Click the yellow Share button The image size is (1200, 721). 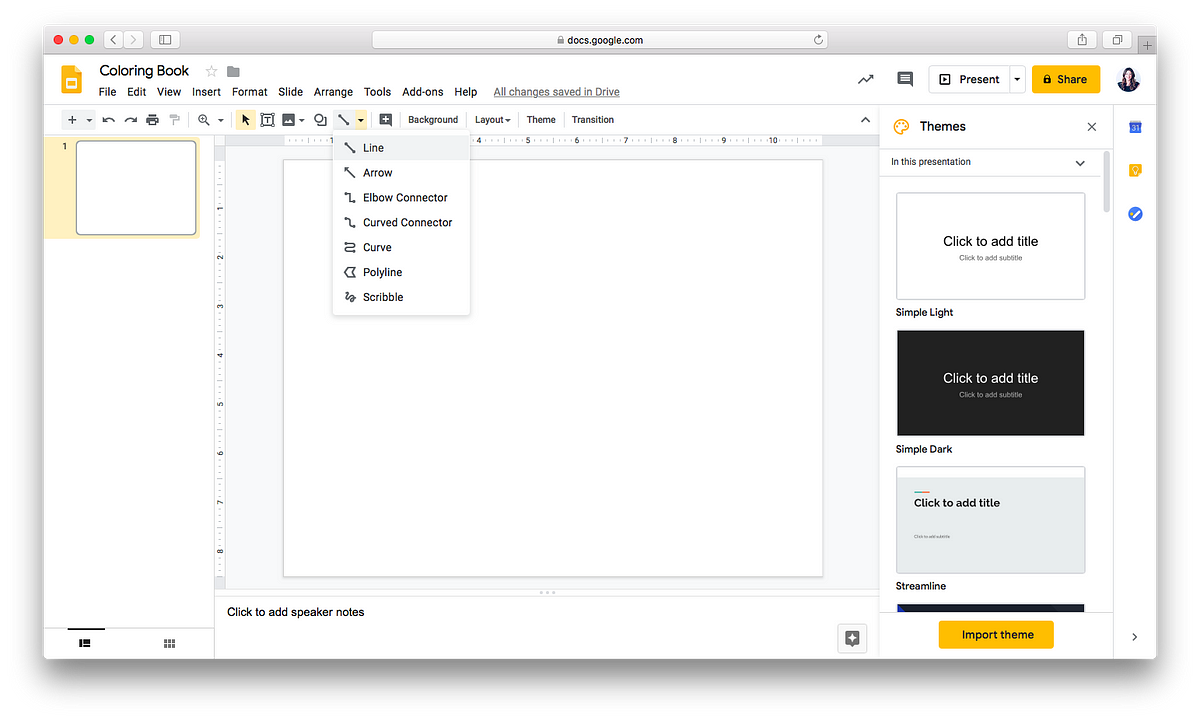1066,79
